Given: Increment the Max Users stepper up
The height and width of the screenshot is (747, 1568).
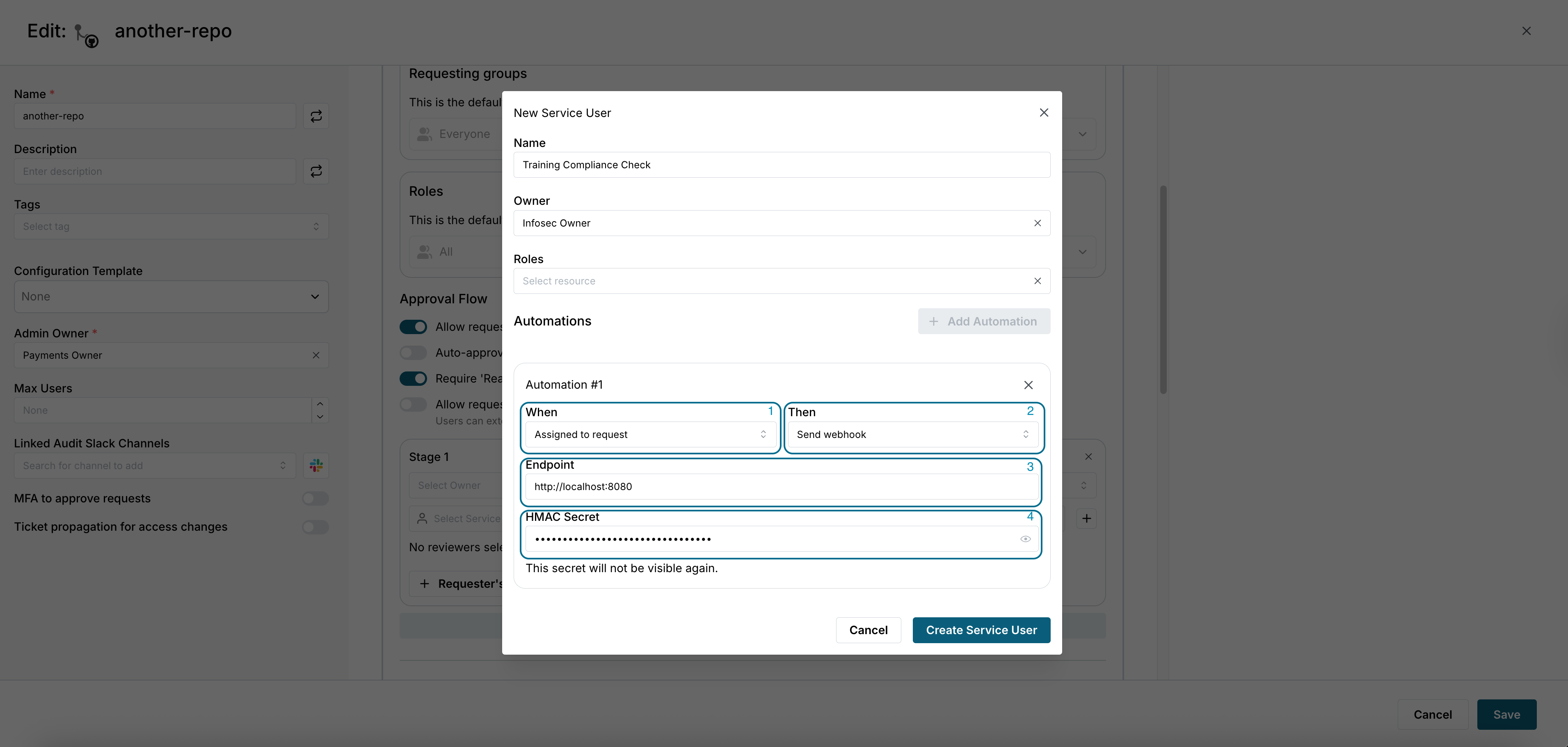Looking at the screenshot, I should (320, 403).
